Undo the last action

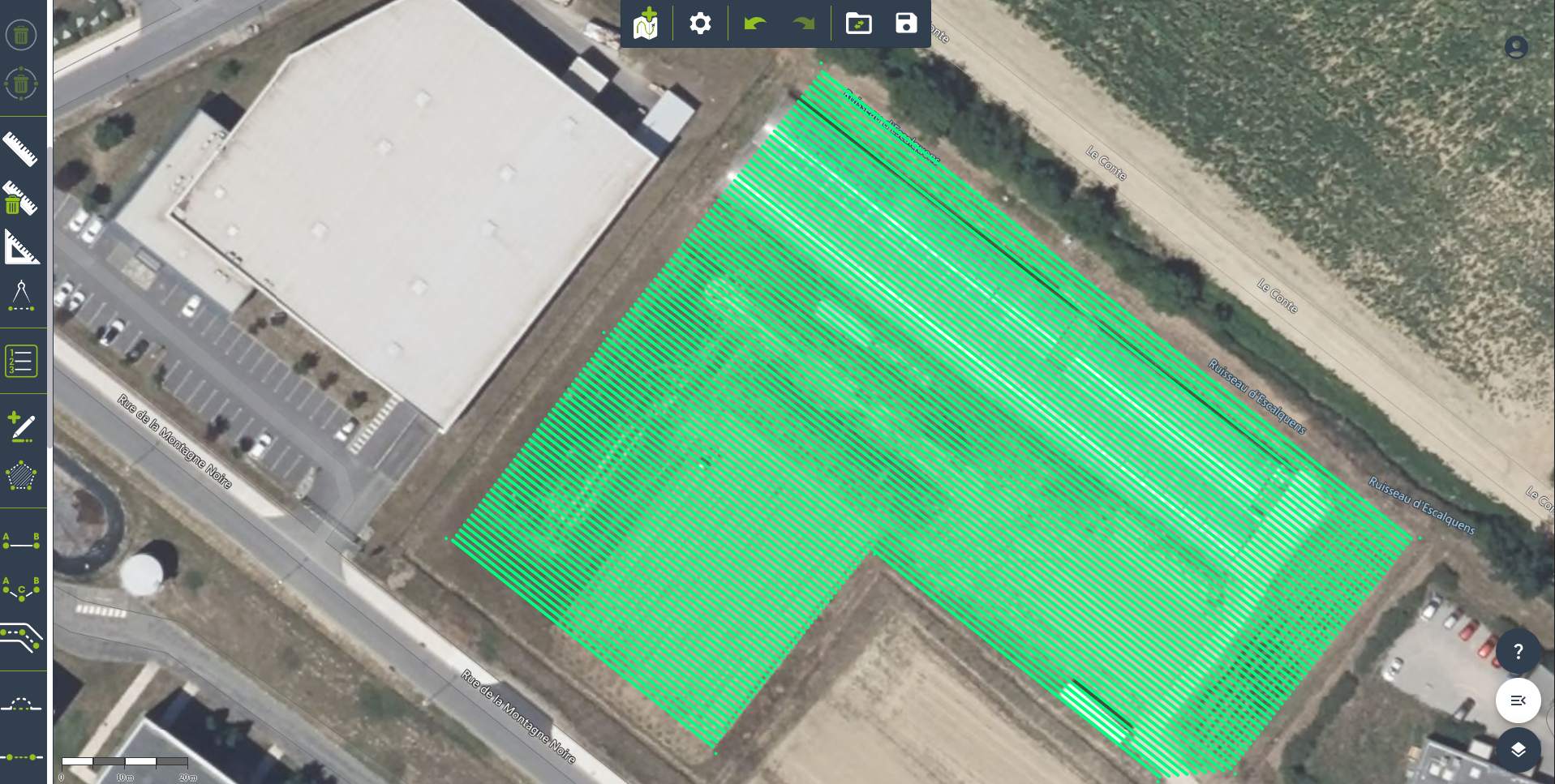point(754,24)
